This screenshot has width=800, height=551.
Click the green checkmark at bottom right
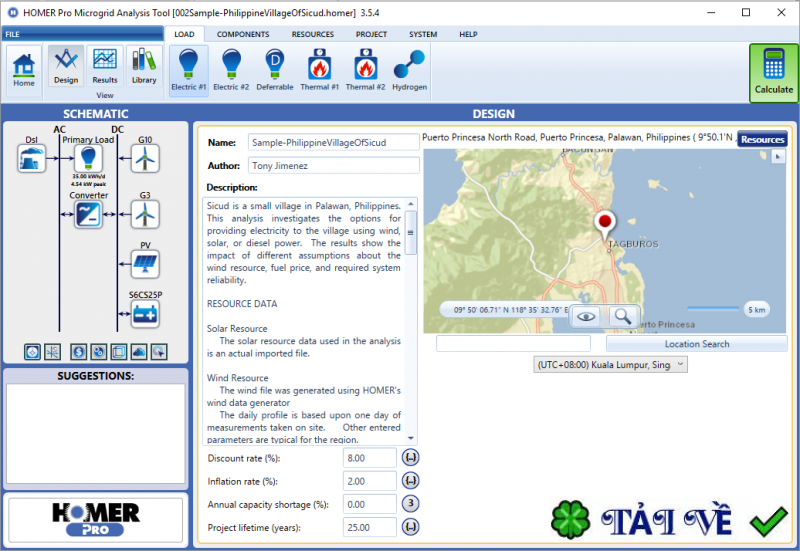(768, 521)
